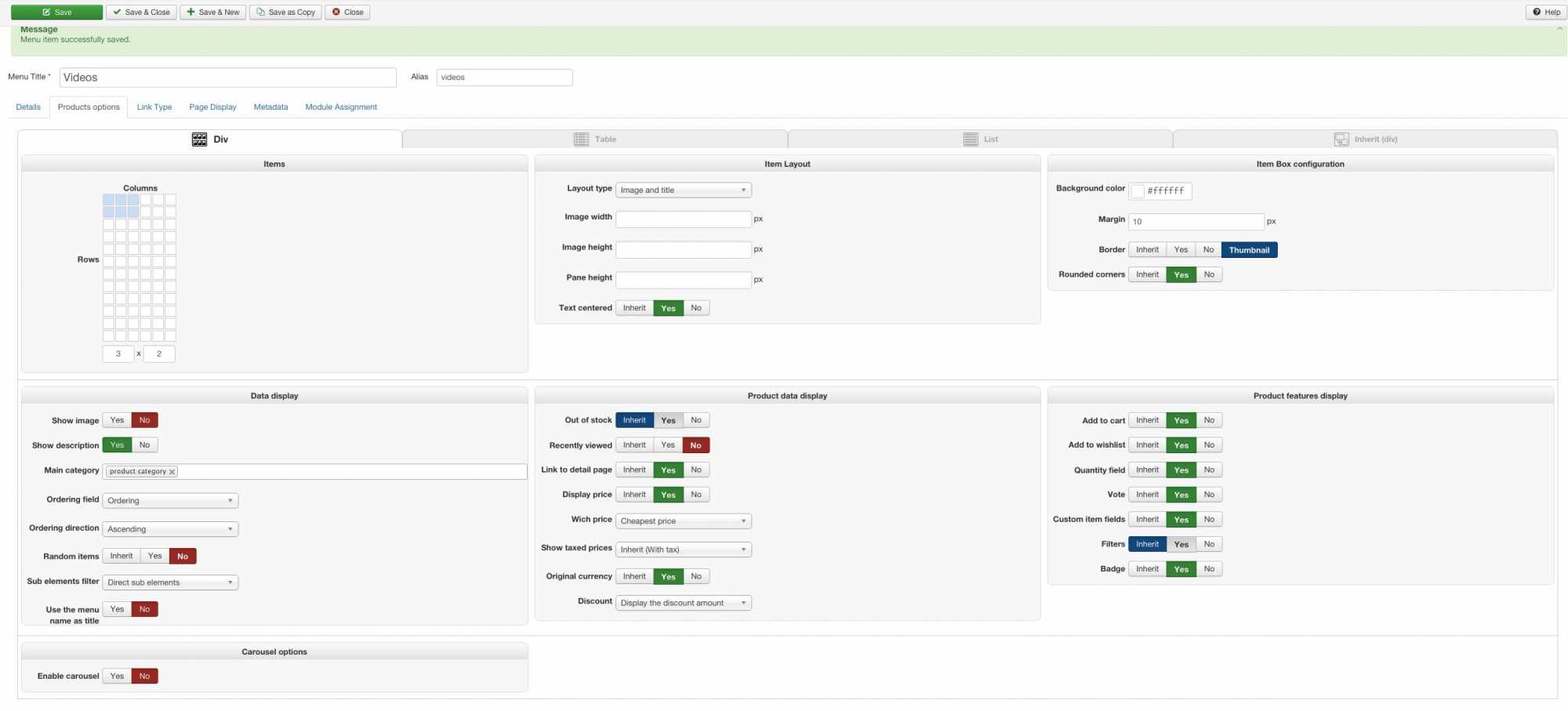Open the Background color swatch
The width and height of the screenshot is (1568, 711).
(1138, 192)
